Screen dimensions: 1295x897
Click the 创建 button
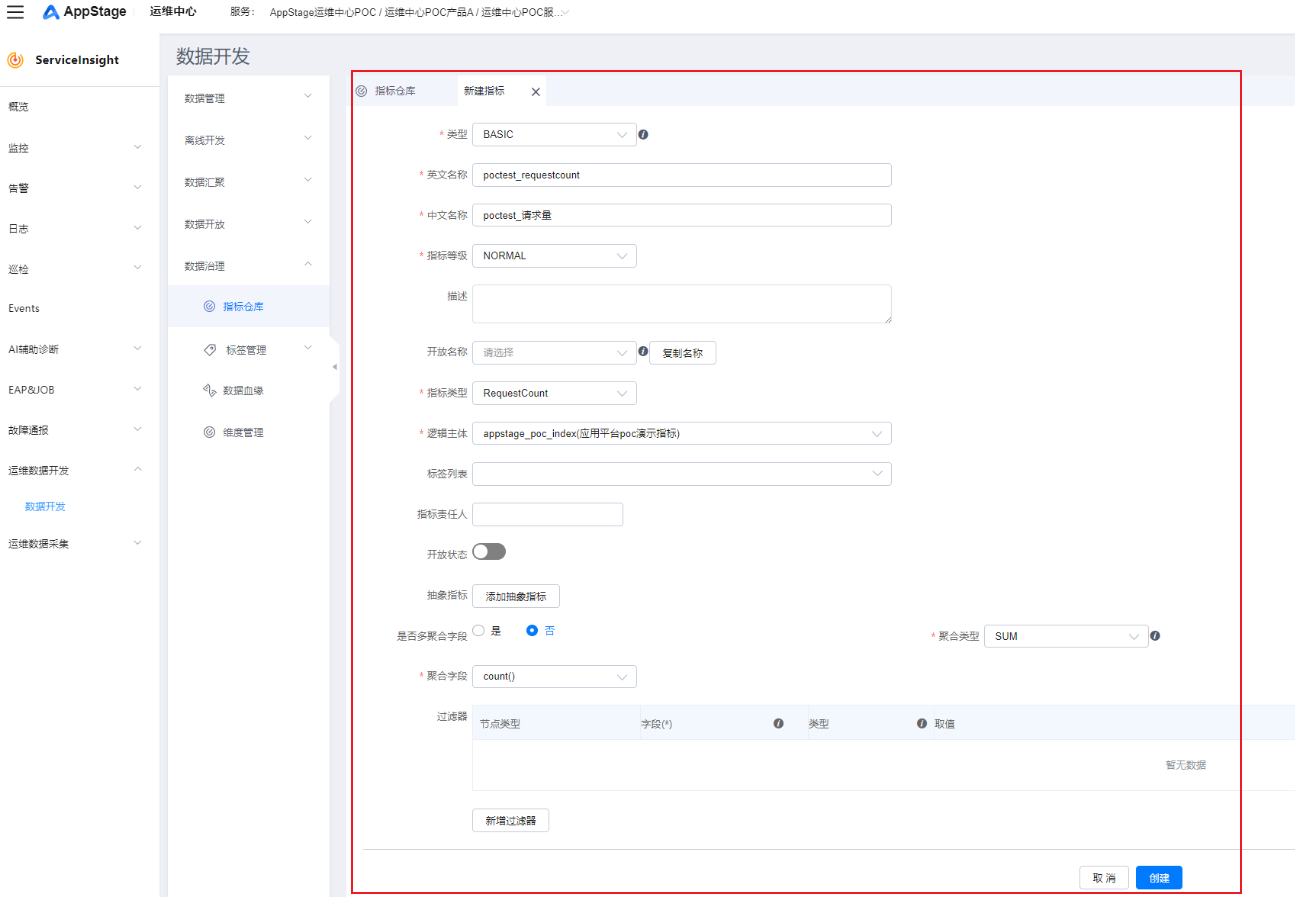pos(1158,878)
